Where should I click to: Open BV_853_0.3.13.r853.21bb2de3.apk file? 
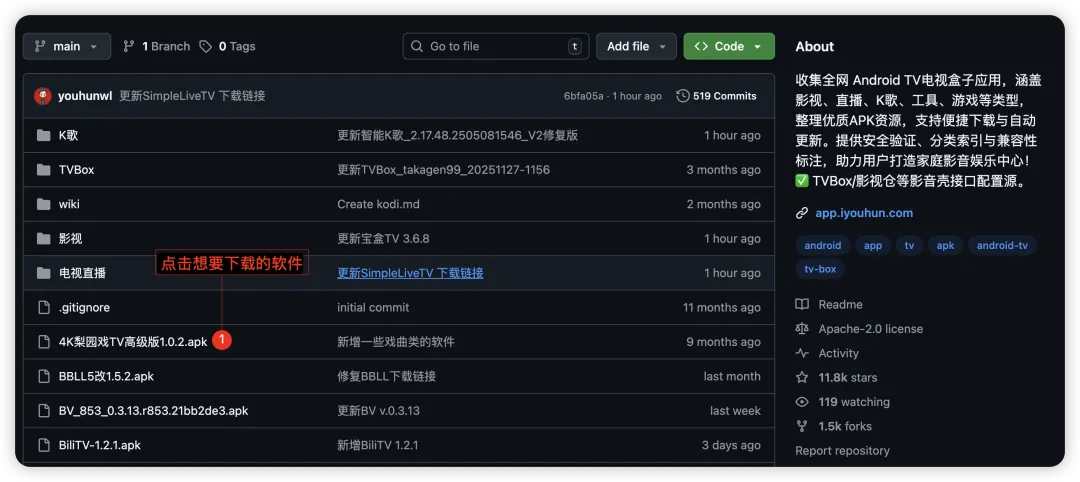tap(154, 411)
